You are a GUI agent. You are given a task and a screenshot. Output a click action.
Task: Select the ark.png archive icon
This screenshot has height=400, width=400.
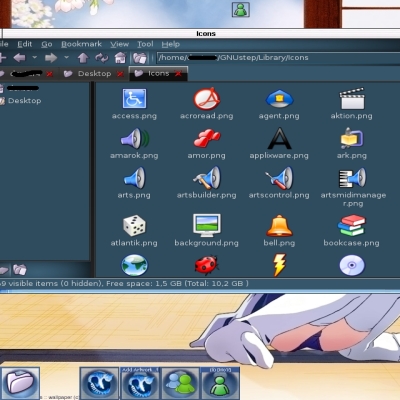point(352,138)
